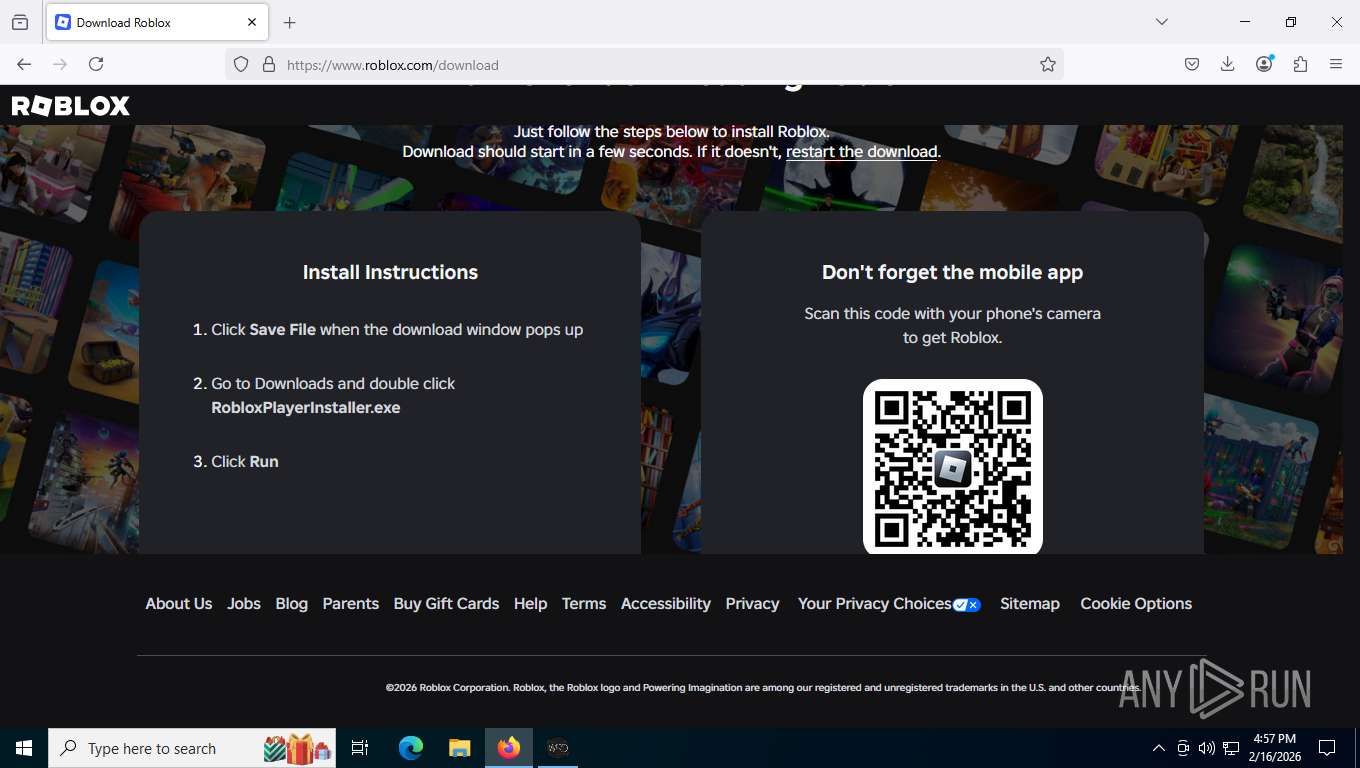Open Buy Gift Cards link
The image size is (1360, 768).
click(446, 604)
